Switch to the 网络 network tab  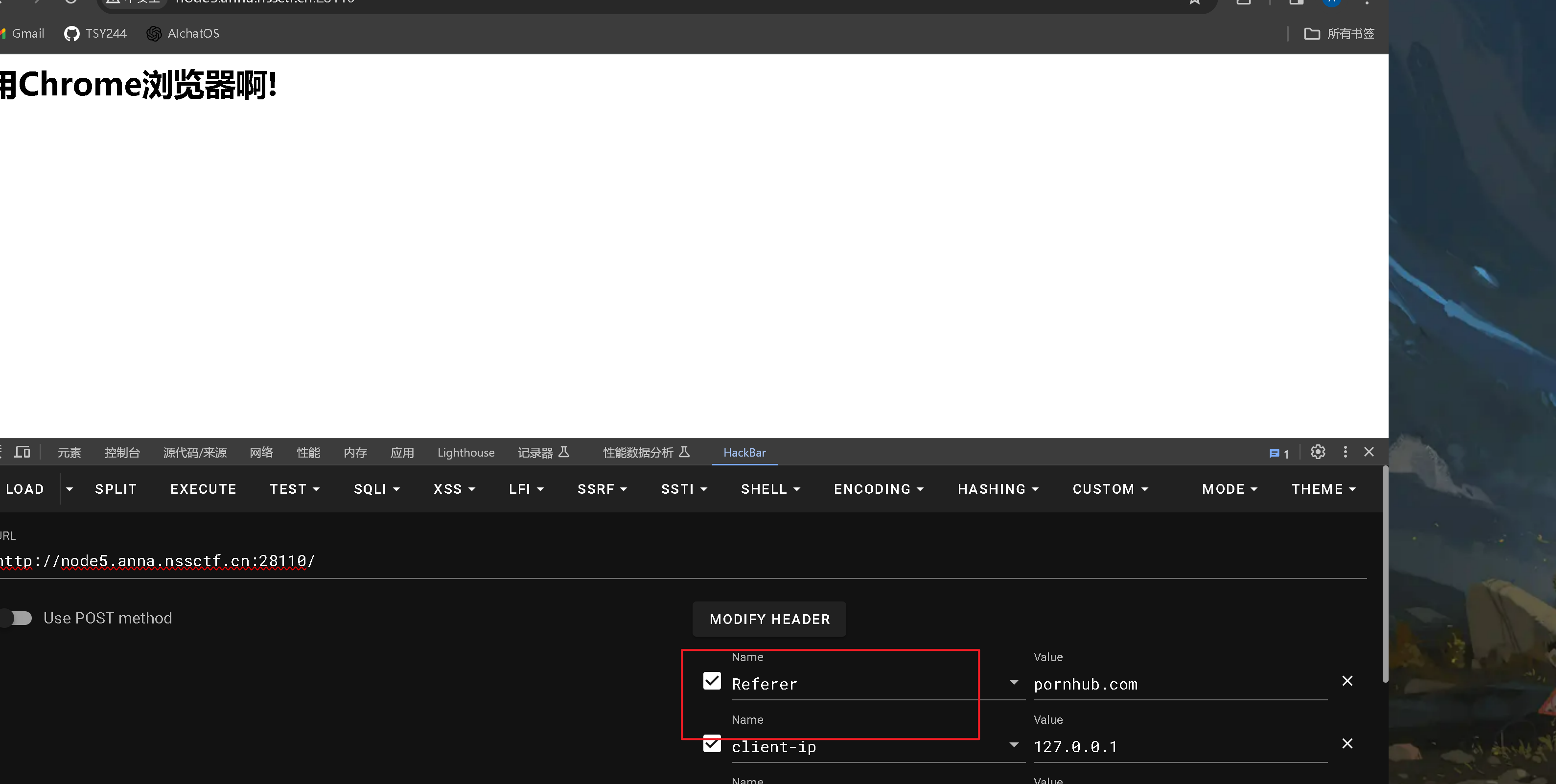(261, 452)
